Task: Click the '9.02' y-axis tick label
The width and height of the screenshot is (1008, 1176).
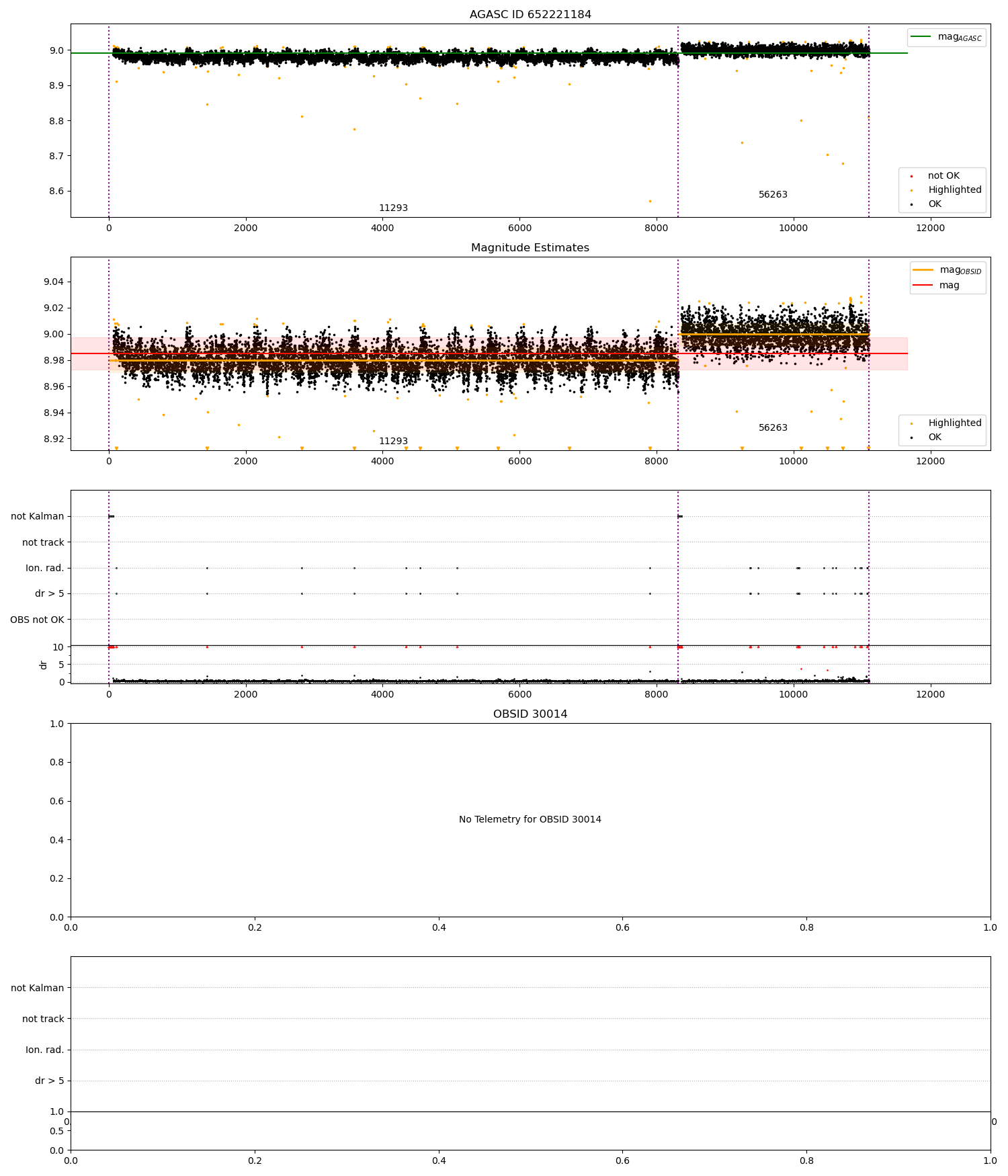Action: click(x=54, y=308)
